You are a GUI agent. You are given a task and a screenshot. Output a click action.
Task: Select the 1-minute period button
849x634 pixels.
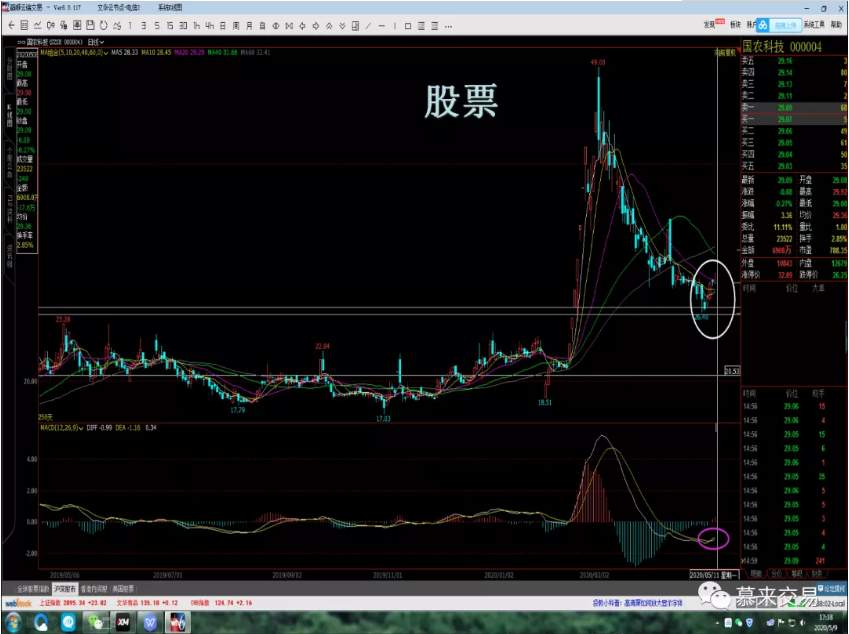click(130, 25)
